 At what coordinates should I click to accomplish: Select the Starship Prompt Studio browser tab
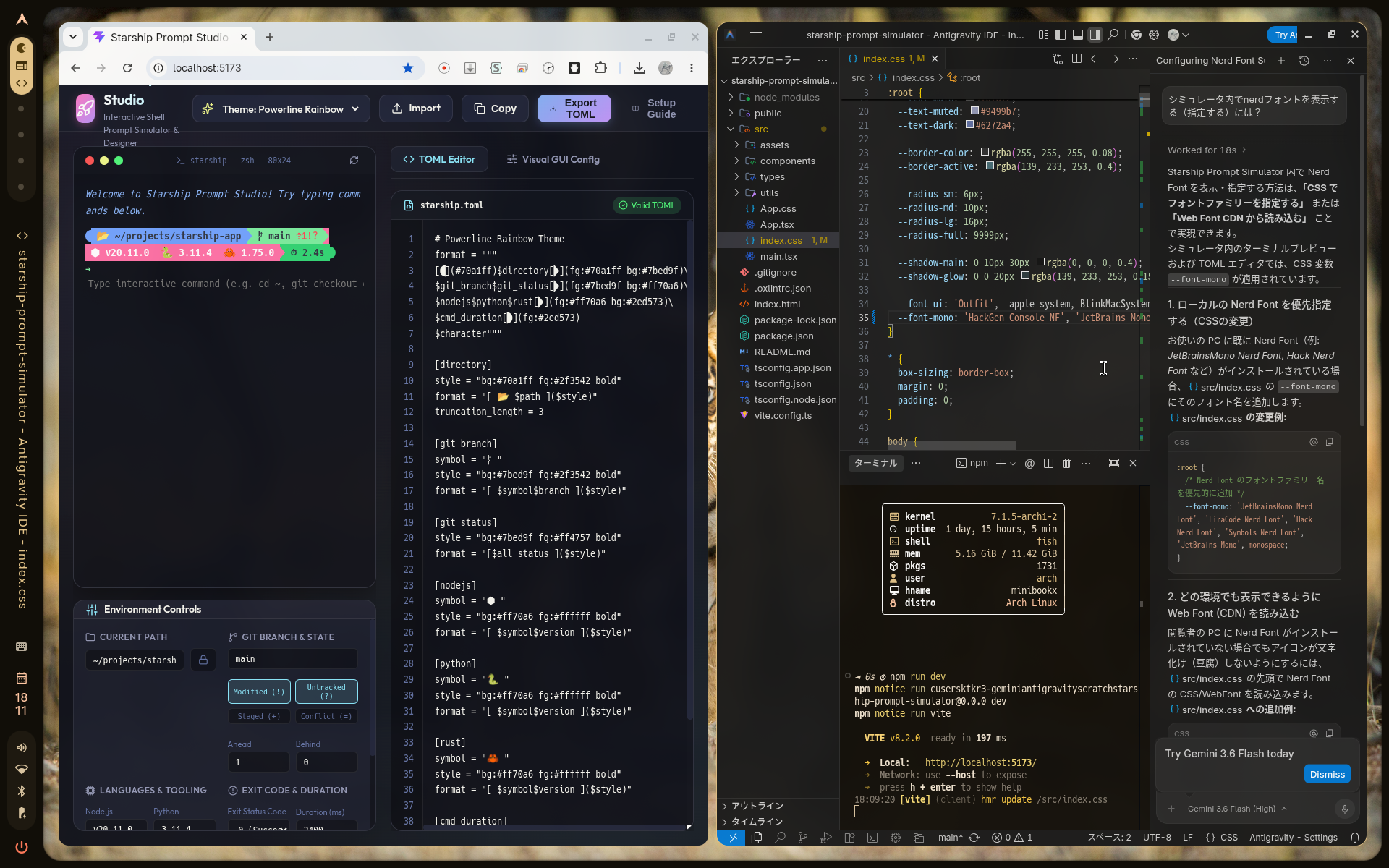pos(169,37)
